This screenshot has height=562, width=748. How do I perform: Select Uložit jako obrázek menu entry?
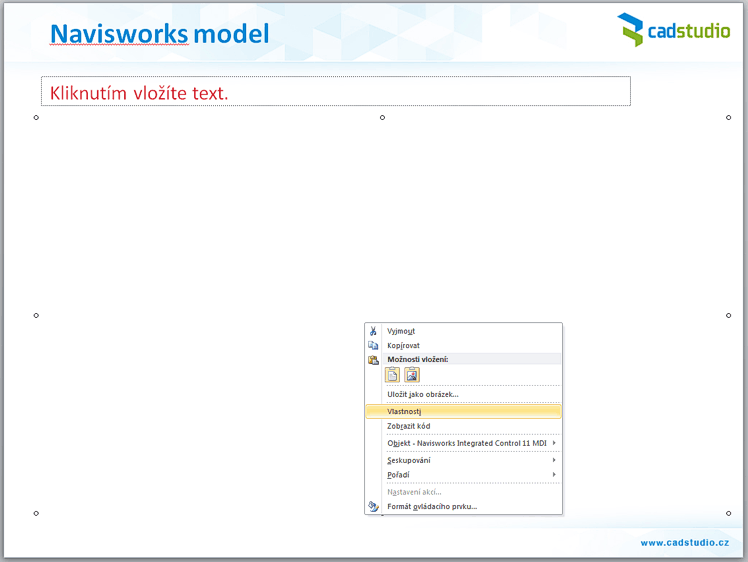click(x=422, y=394)
